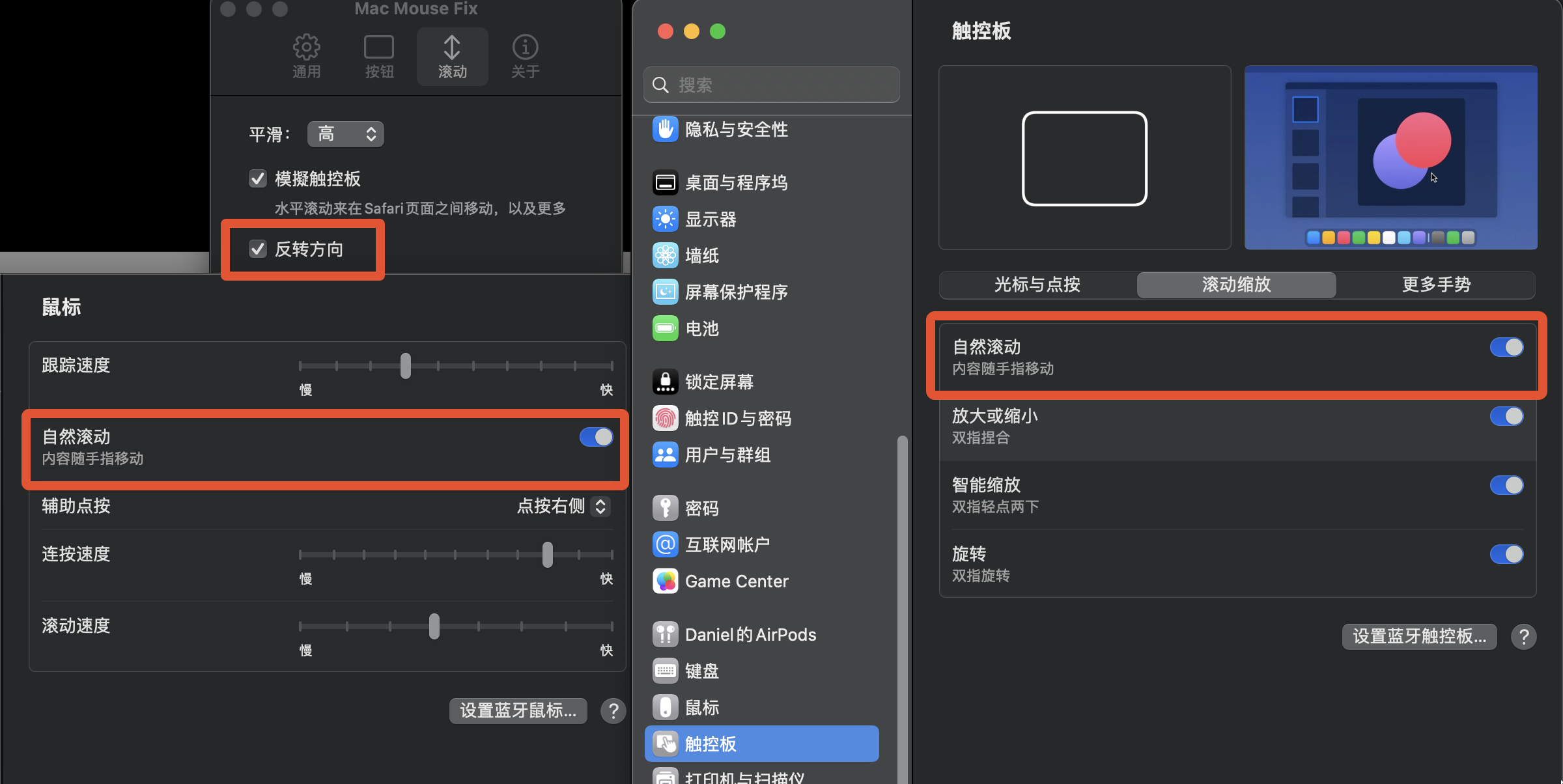Open Lock Screen (锁定屏幕) icon
This screenshot has height=784, width=1563.
pyautogui.click(x=665, y=382)
